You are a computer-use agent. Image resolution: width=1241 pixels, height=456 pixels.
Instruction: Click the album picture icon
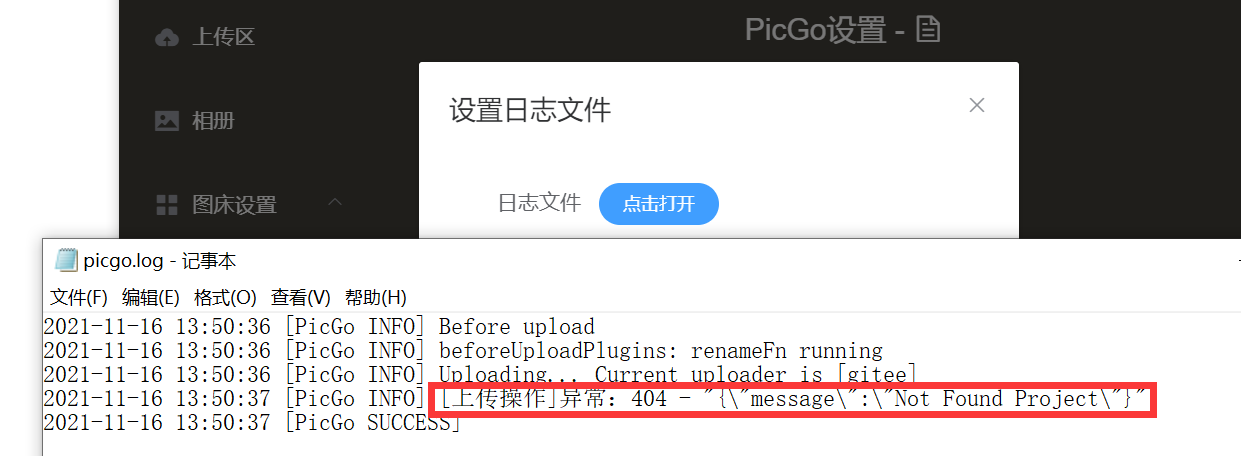click(166, 121)
